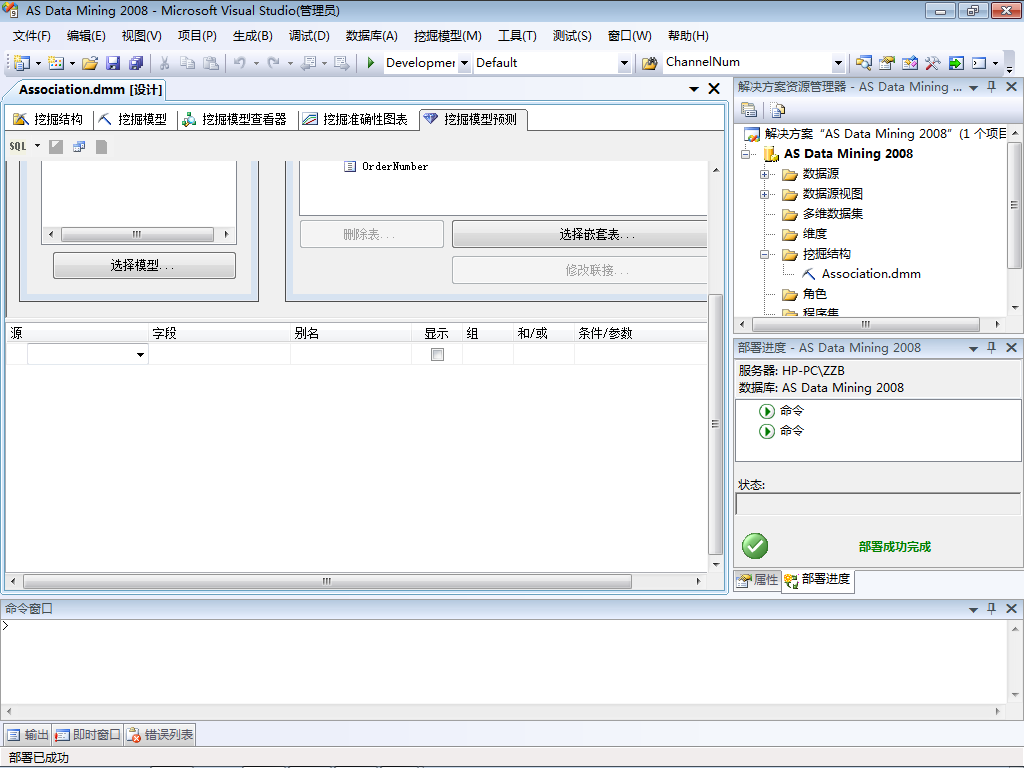Open the 输出 tab at bottom
Image resolution: width=1024 pixels, height=768 pixels.
tap(28, 735)
